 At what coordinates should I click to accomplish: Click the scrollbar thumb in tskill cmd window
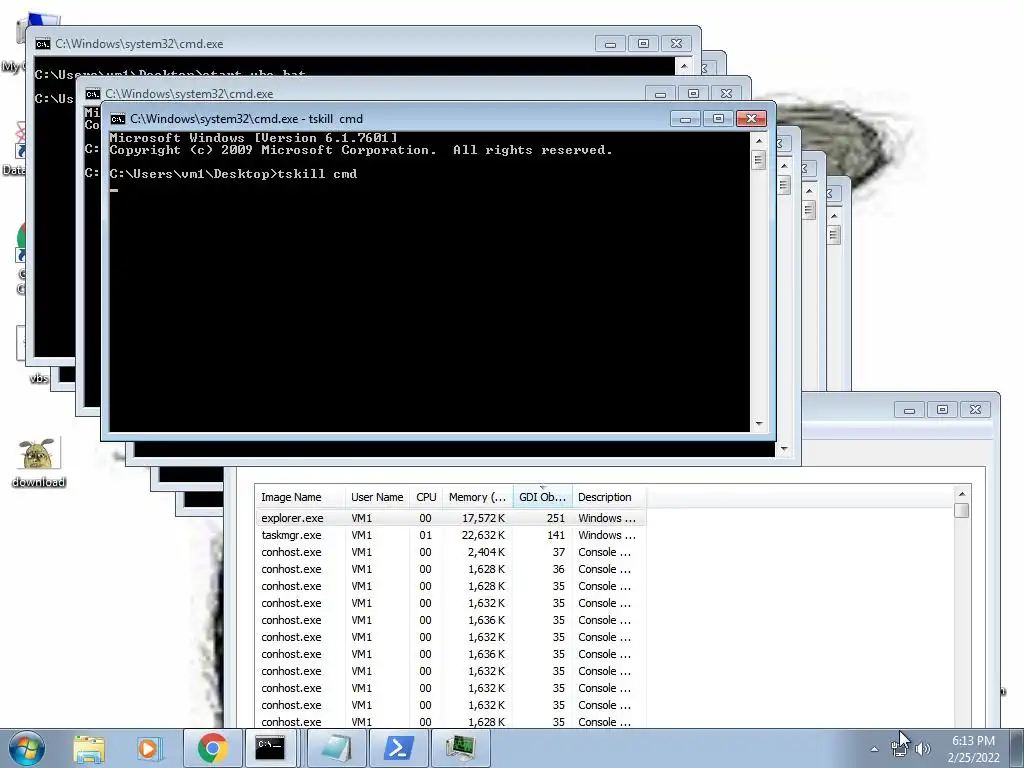[759, 160]
